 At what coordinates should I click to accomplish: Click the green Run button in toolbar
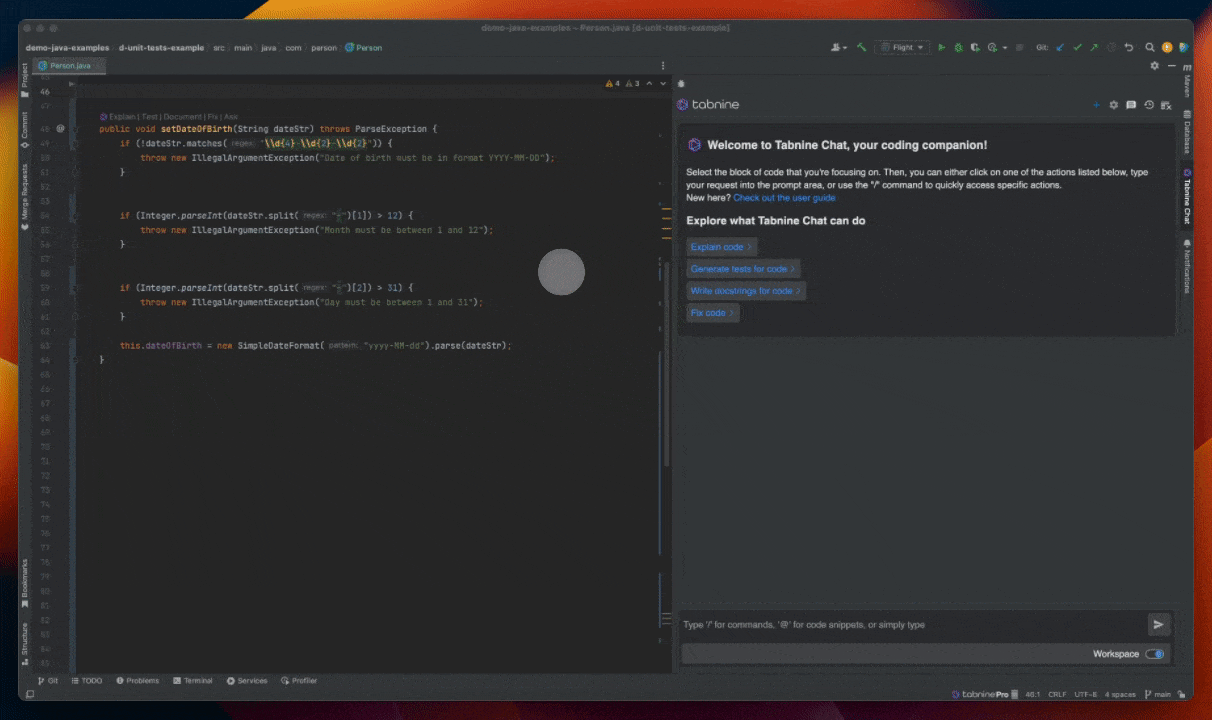942,47
